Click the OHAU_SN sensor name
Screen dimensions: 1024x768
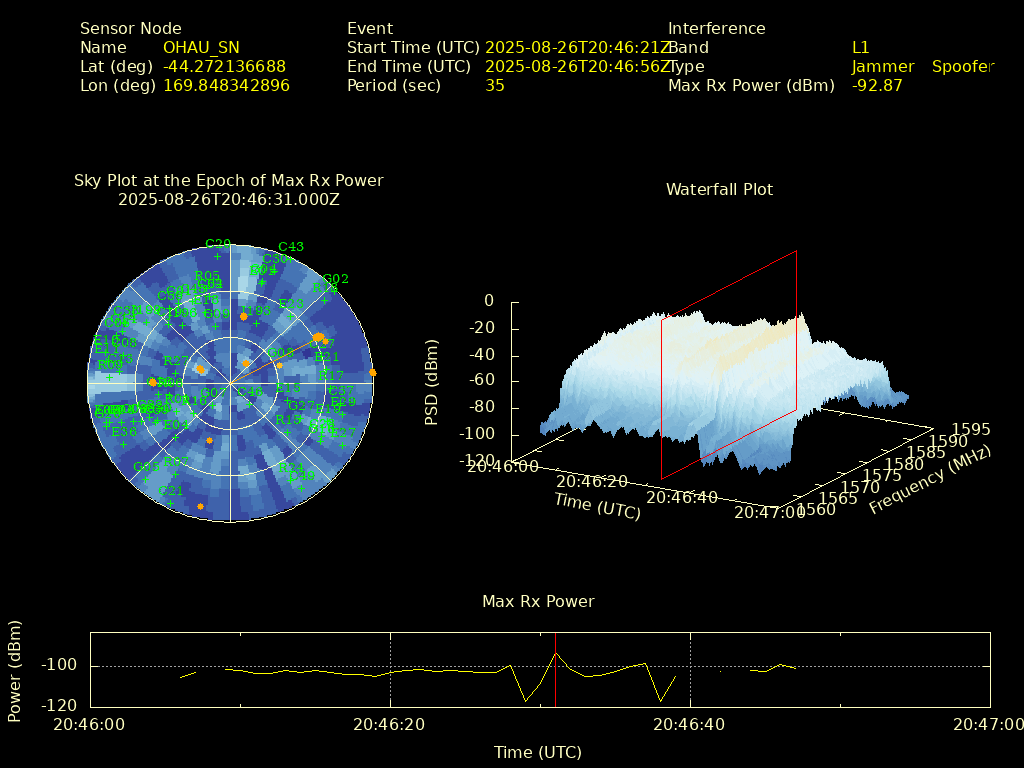point(201,47)
